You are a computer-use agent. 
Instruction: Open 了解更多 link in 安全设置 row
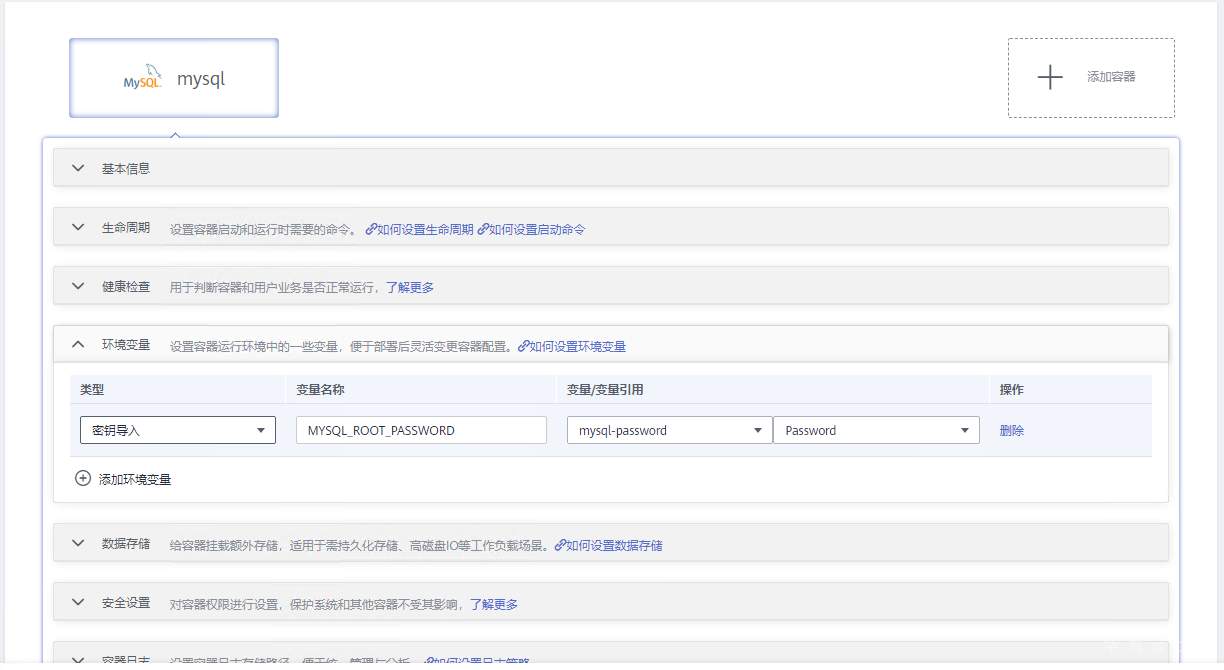[x=494, y=604]
